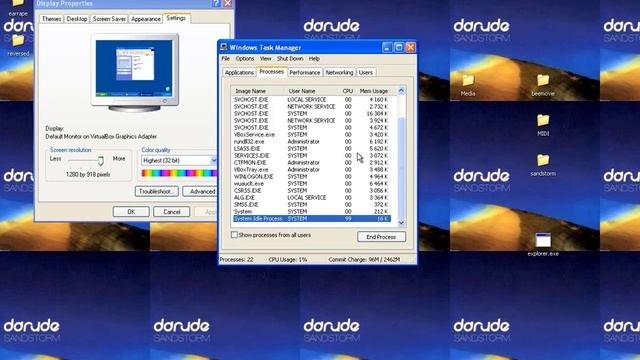Viewport: 640px width, 360px height.
Task: Open Desktop tab in Display Properties
Action: coord(77,19)
